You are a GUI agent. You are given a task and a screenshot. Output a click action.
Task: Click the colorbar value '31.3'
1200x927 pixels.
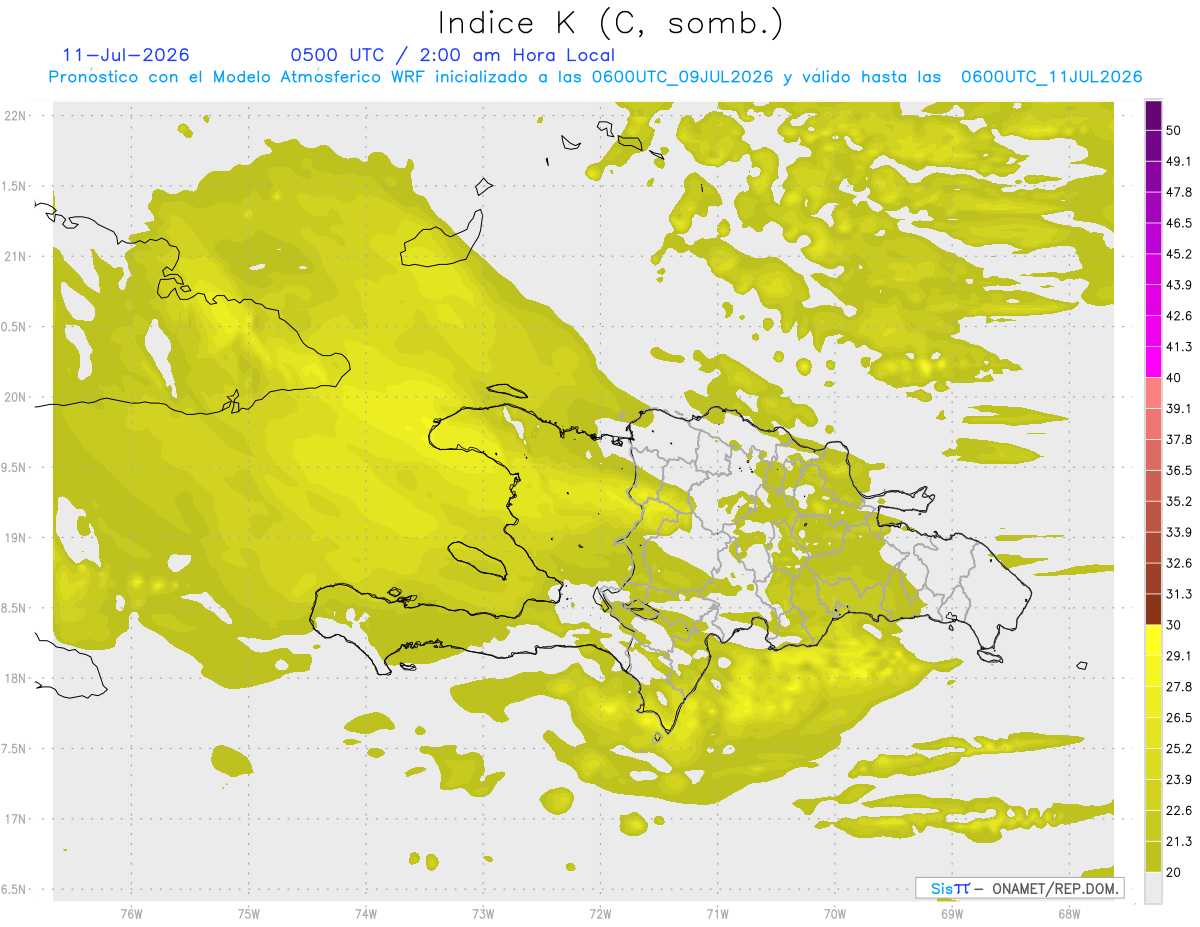tap(1179, 594)
